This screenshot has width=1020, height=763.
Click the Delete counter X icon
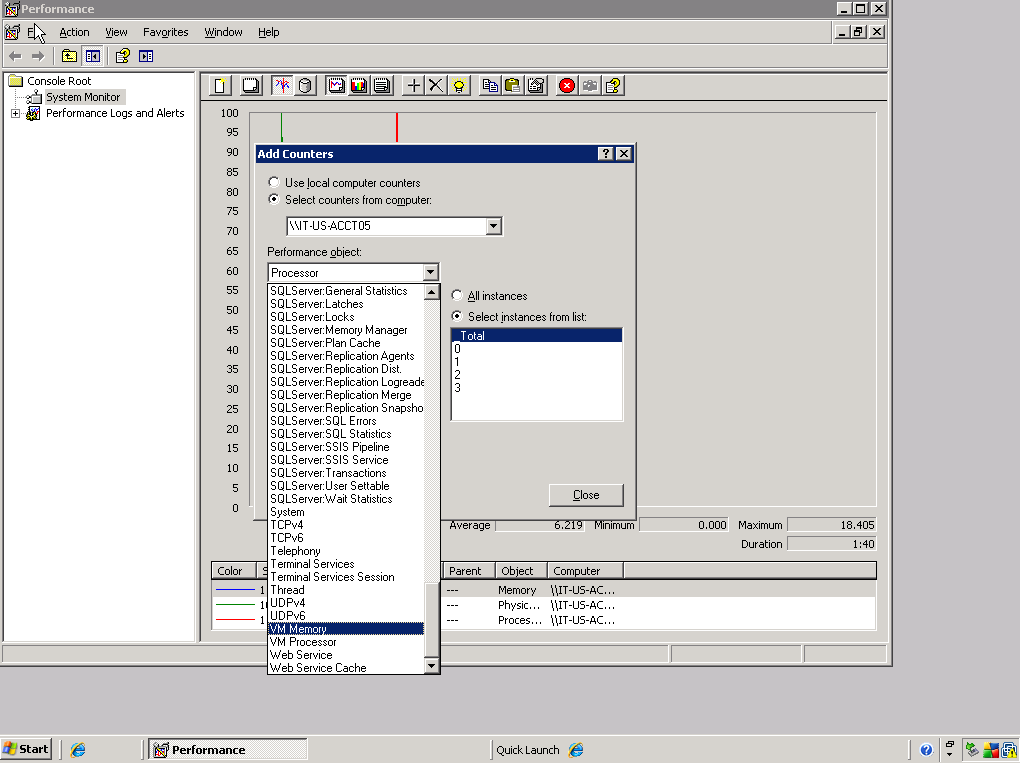[x=436, y=86]
